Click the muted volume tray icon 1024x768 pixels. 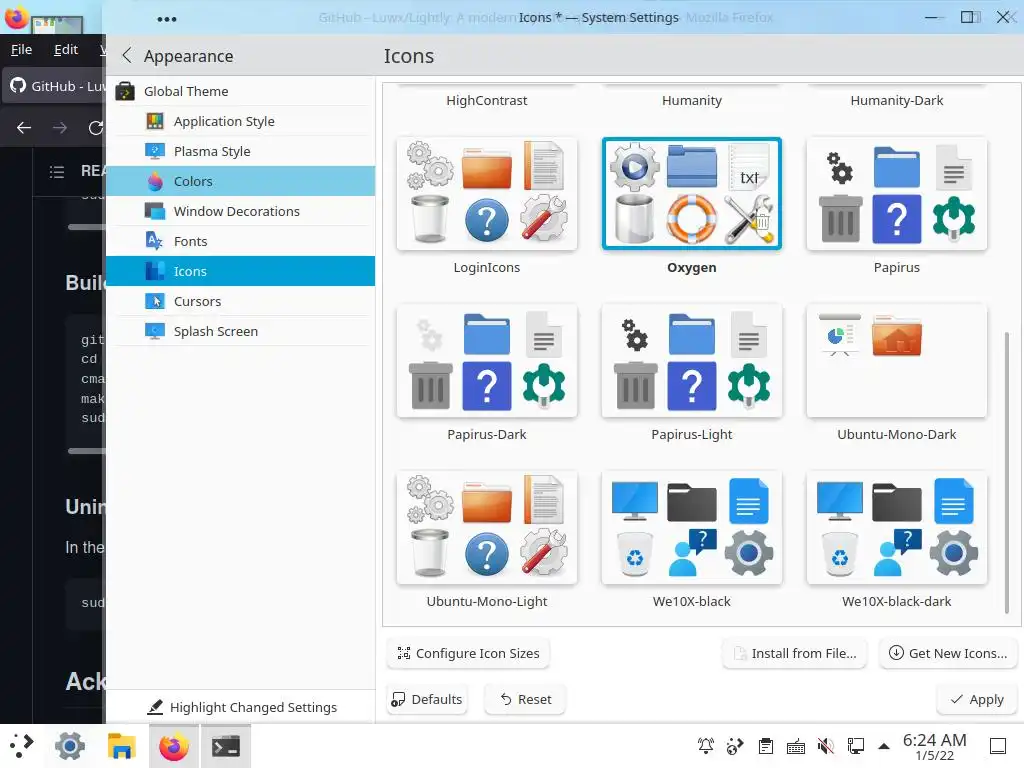coord(825,746)
